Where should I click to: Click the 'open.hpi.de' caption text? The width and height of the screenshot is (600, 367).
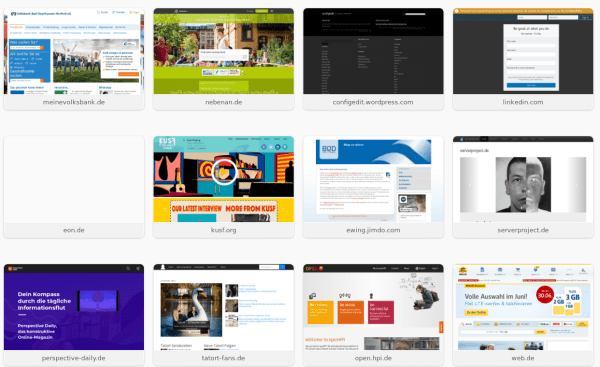[373, 358]
